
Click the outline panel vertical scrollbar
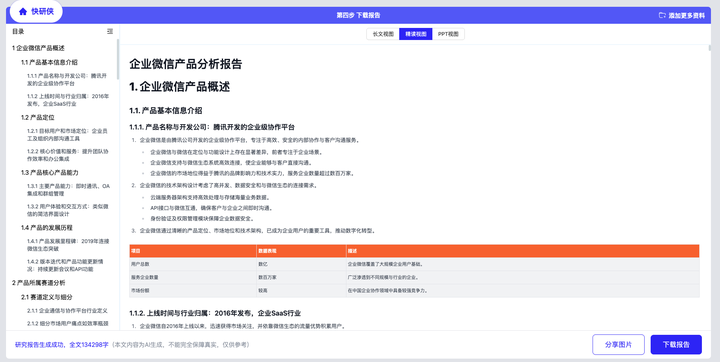(x=118, y=60)
